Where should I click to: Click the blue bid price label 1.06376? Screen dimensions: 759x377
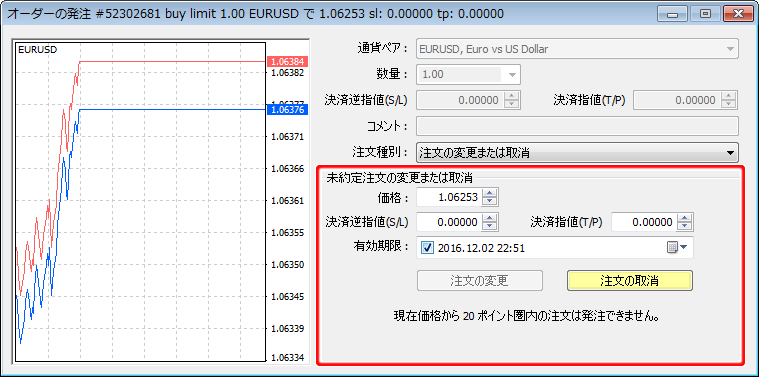coord(288,110)
